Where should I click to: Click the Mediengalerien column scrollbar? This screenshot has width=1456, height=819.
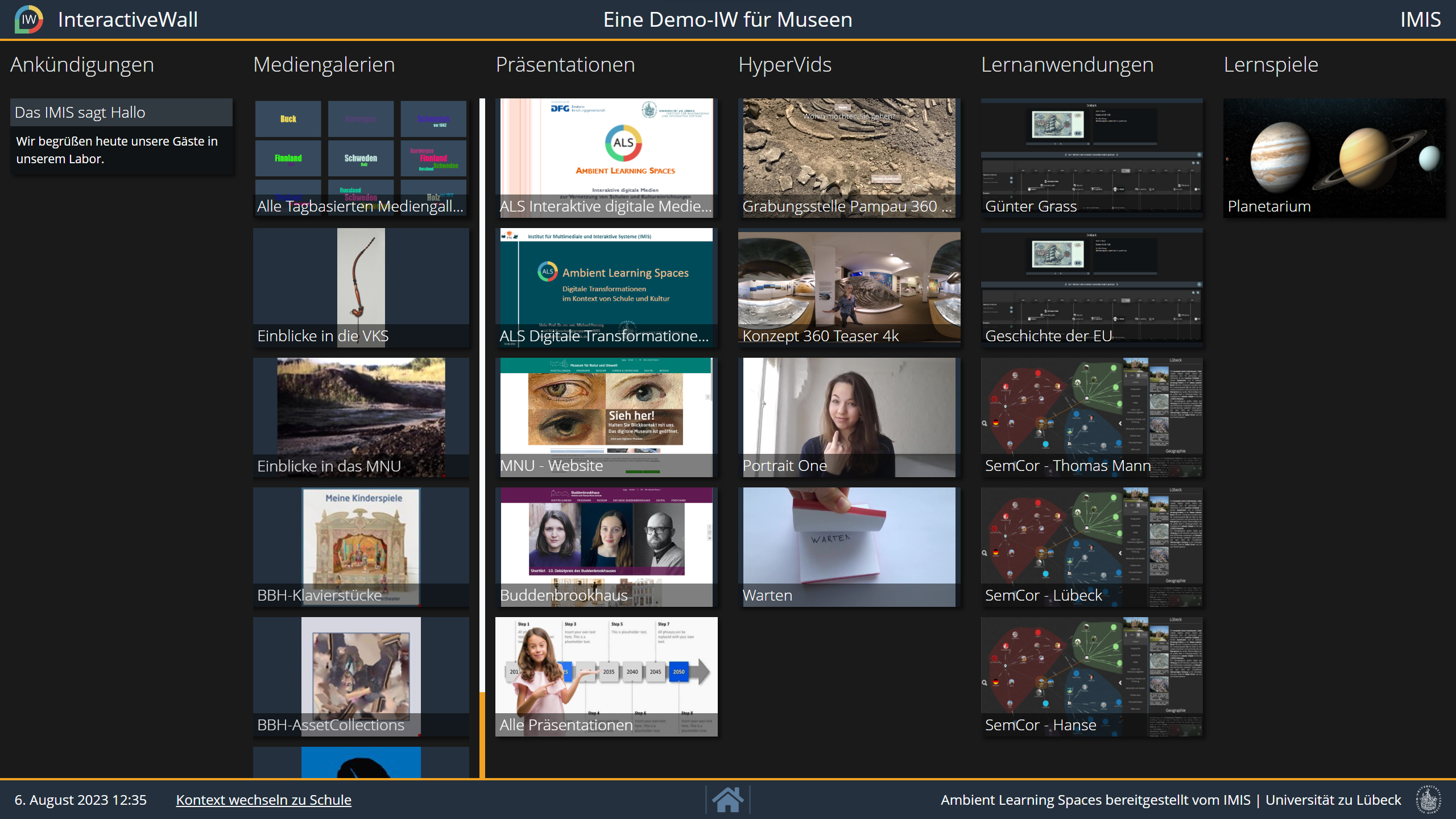click(x=482, y=438)
